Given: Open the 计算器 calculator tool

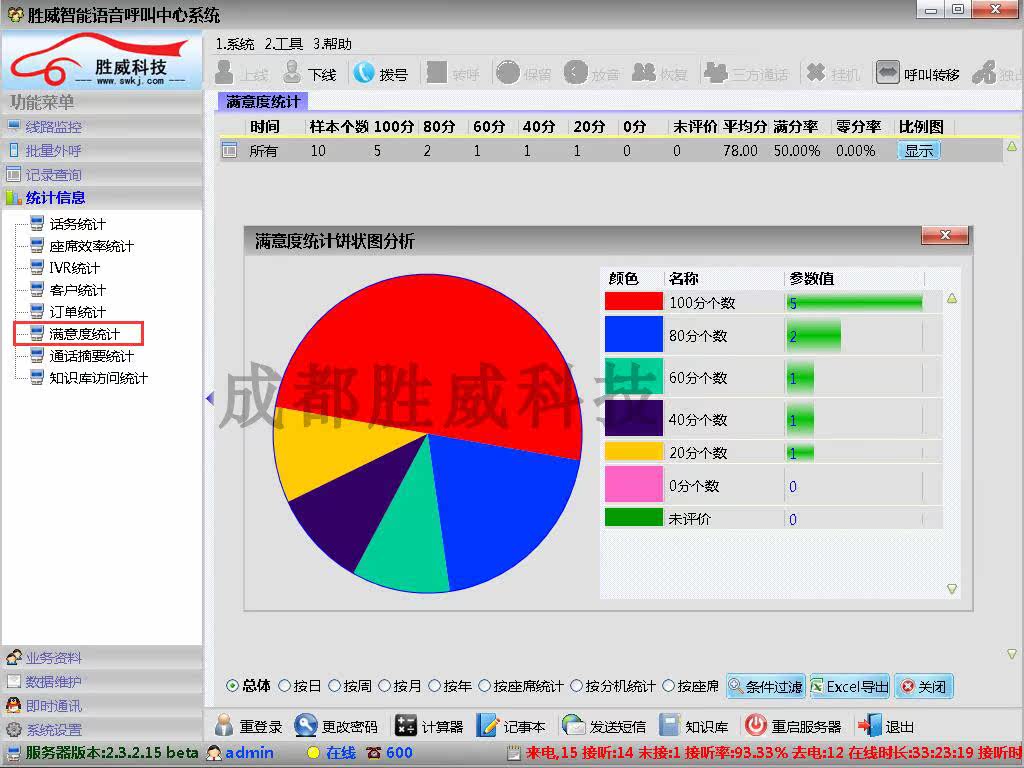Looking at the screenshot, I should point(406,726).
